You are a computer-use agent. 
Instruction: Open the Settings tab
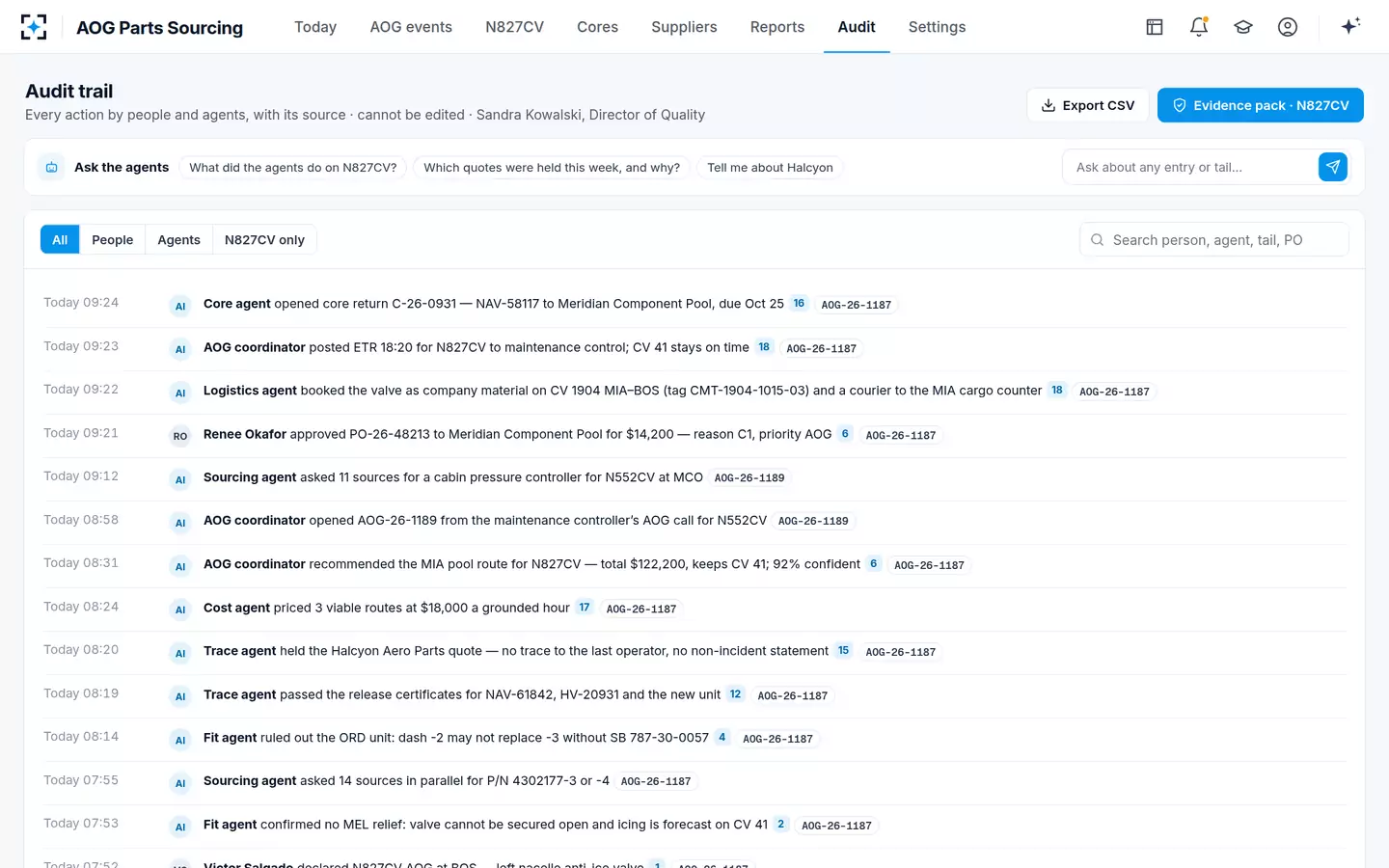tap(937, 27)
